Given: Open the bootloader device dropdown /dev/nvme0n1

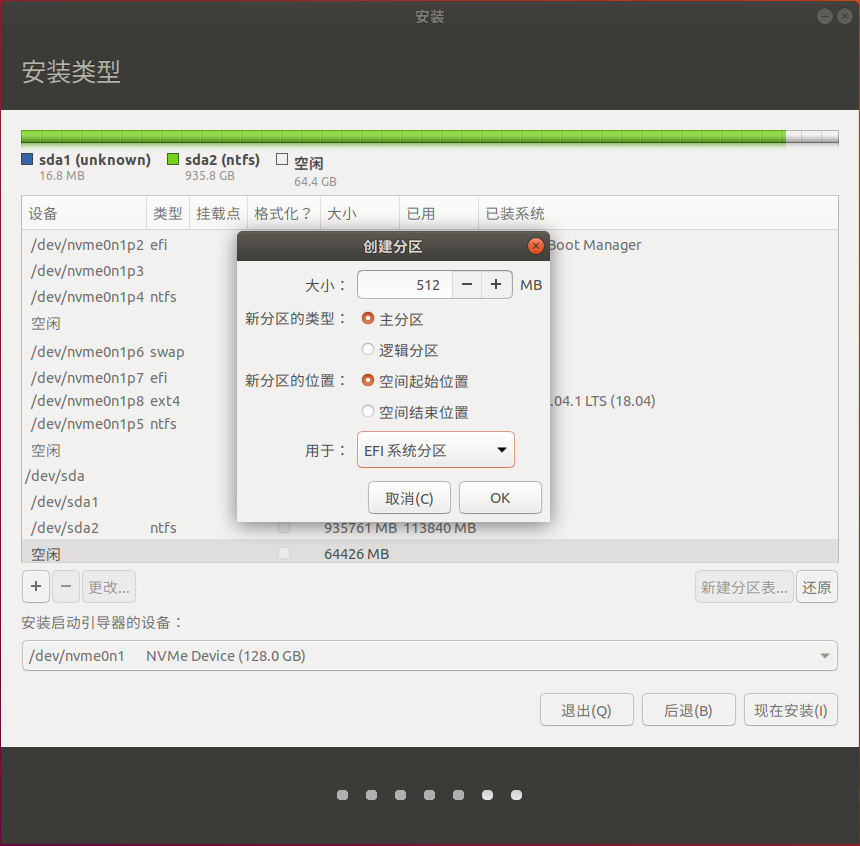Looking at the screenshot, I should [429, 656].
